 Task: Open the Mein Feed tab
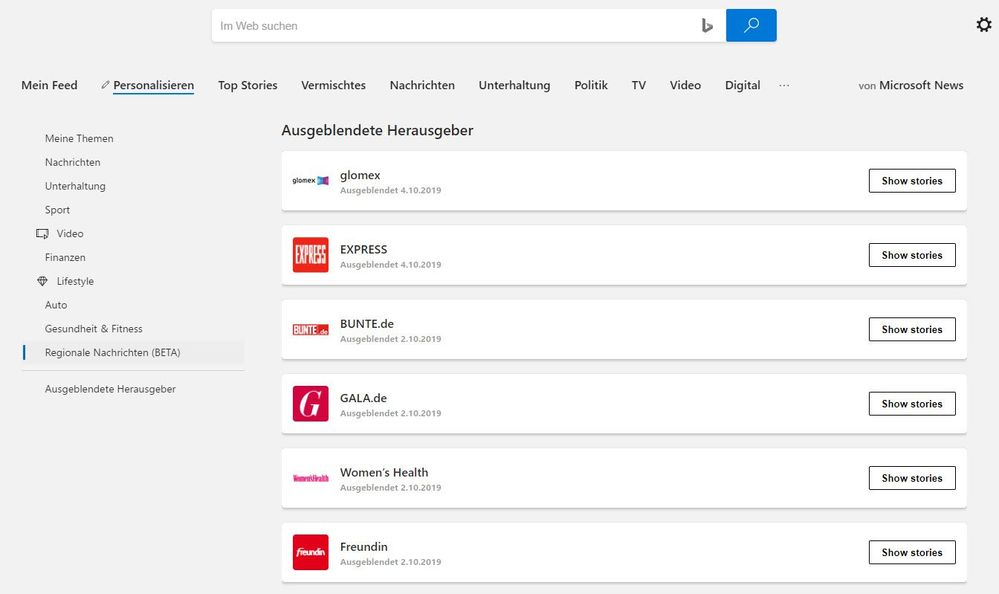click(x=49, y=85)
